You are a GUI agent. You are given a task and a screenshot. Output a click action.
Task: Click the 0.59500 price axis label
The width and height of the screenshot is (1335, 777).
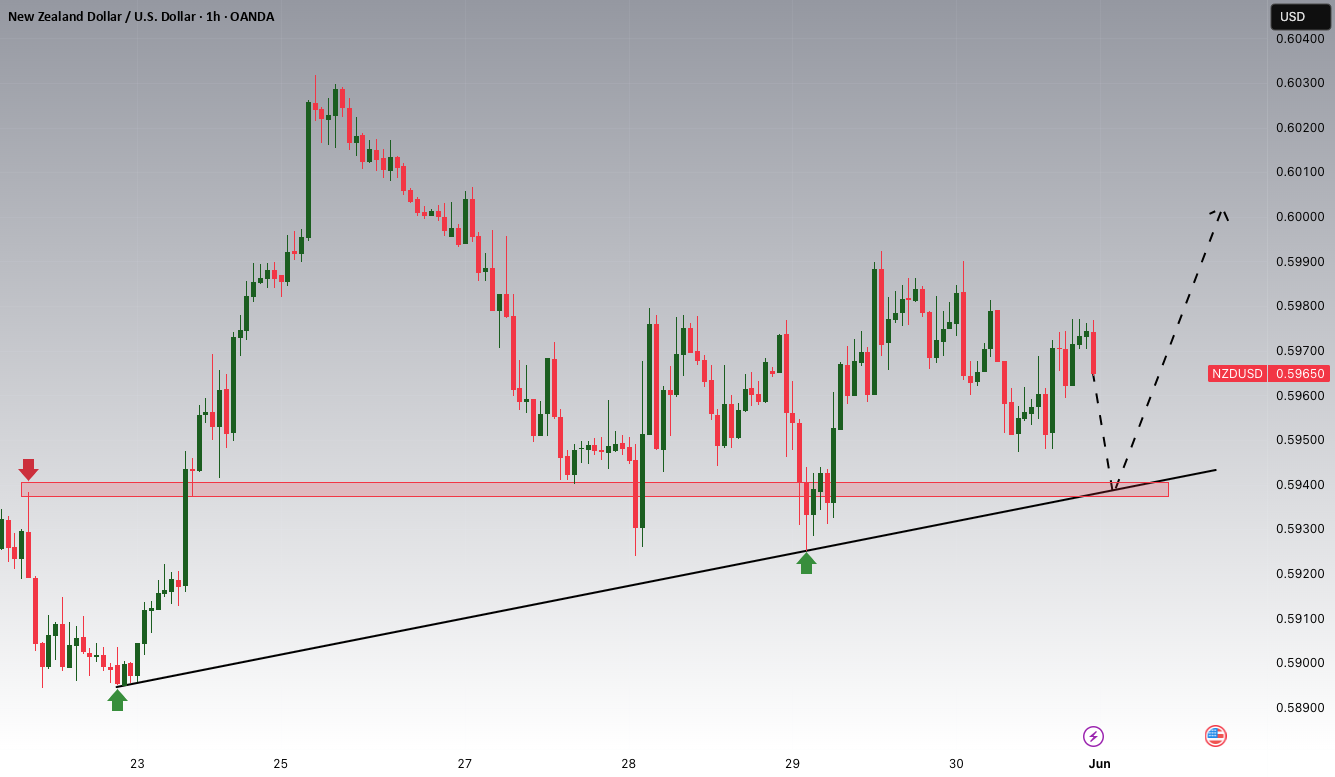1300,440
